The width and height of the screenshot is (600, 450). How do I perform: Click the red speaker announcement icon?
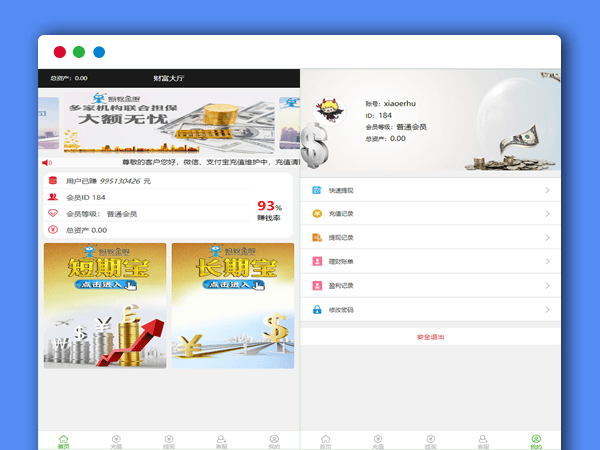46,162
